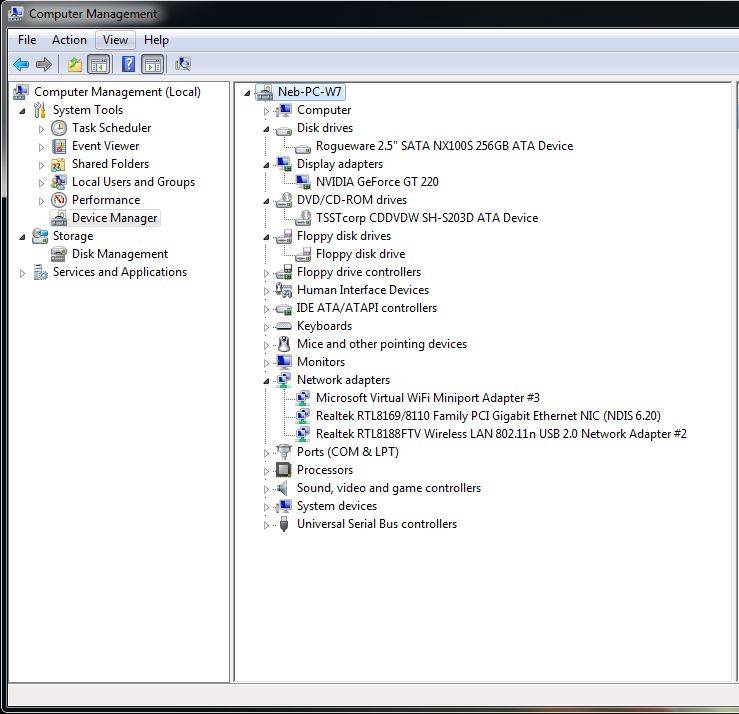
Task: Click the Keyboards category icon
Action: [284, 326]
